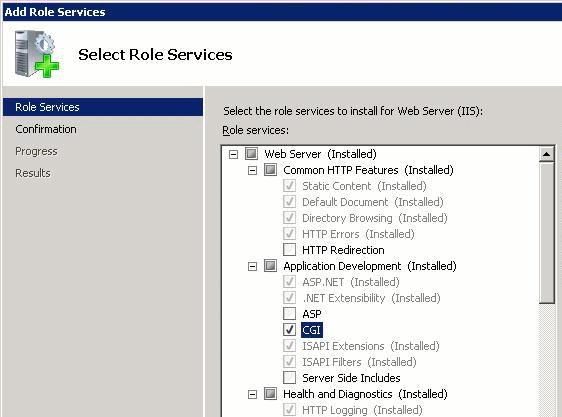
Task: Select the Role Services step
Action: (103, 107)
